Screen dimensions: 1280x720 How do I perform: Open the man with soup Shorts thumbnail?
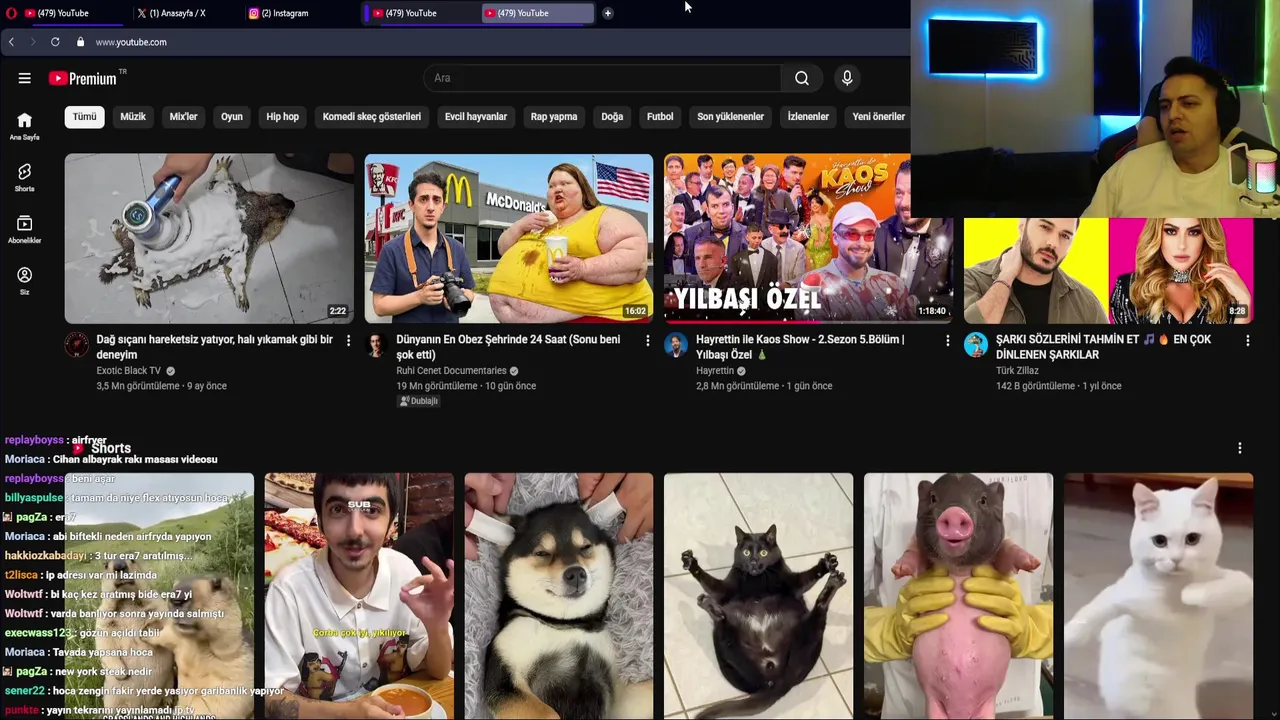point(359,596)
